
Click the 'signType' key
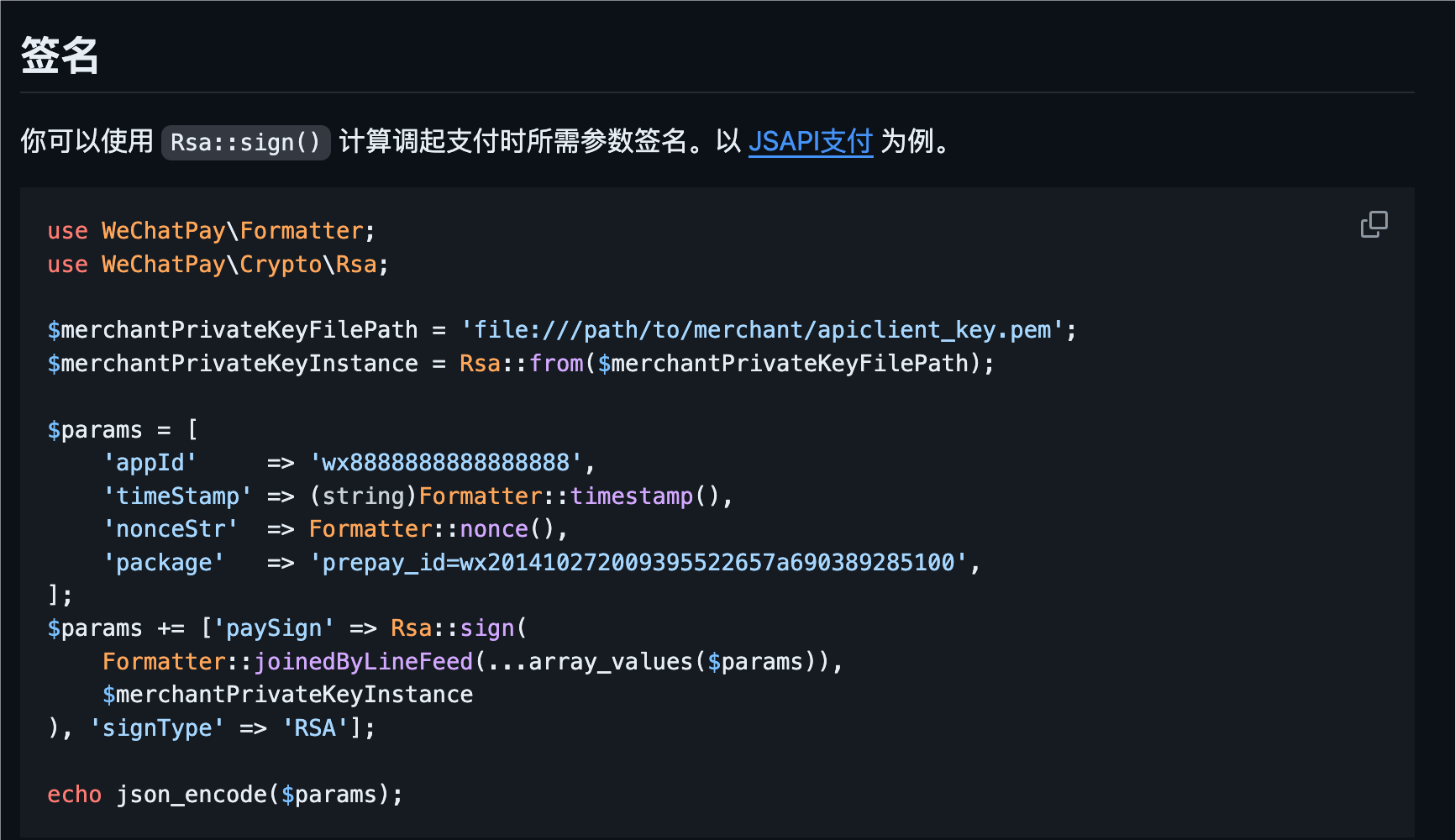[156, 728]
